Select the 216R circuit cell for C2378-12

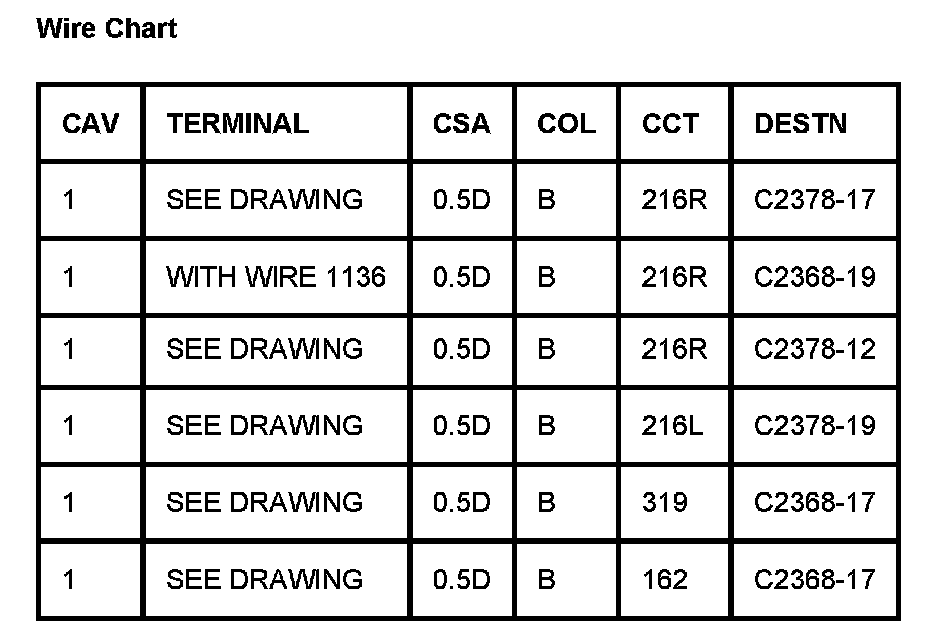(x=674, y=349)
